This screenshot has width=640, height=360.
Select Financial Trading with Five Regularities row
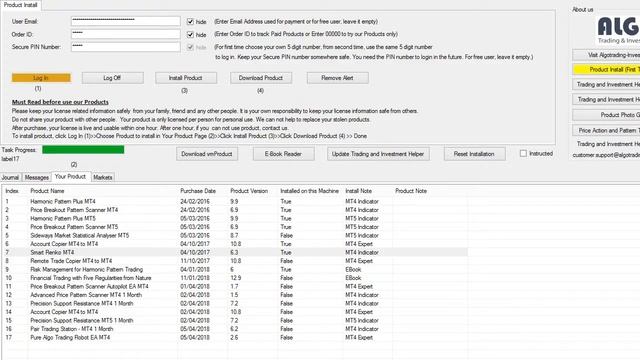click(236, 278)
